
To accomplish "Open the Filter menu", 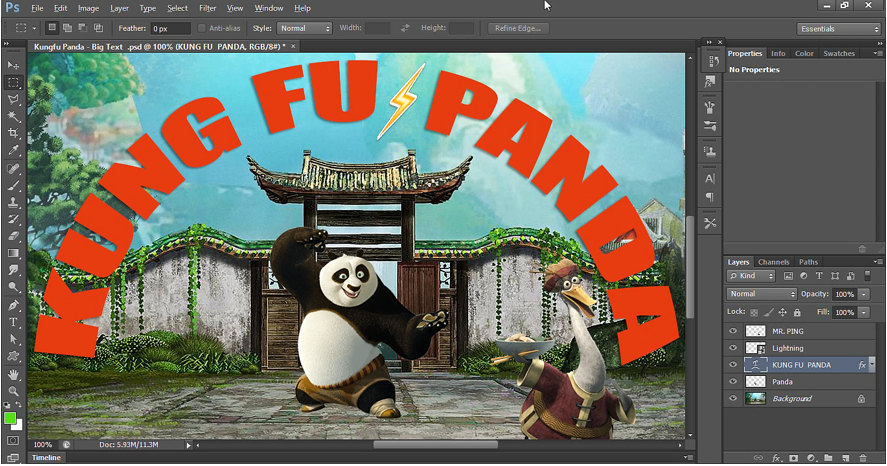I will click(x=205, y=8).
